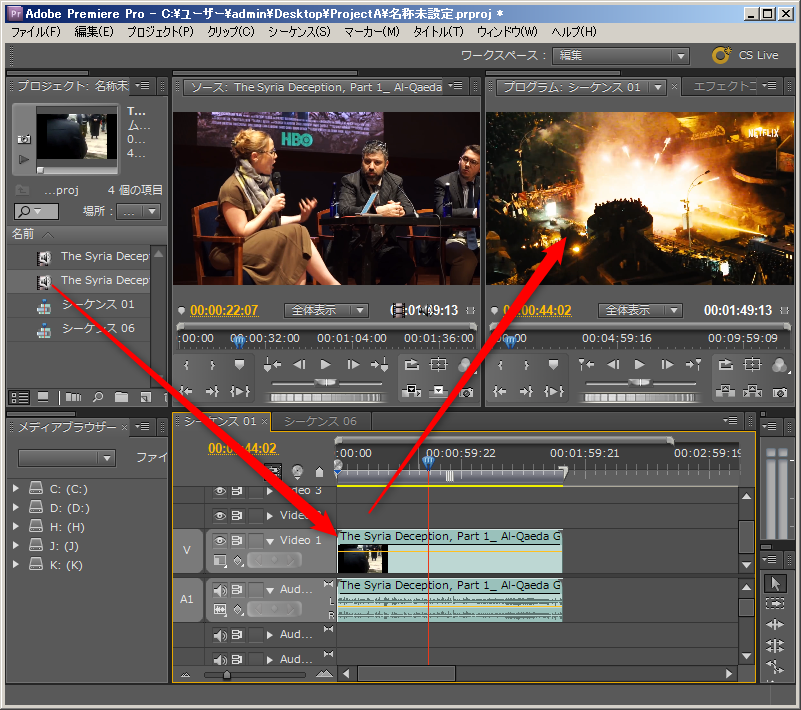Select the Track Select tool

(x=775, y=603)
